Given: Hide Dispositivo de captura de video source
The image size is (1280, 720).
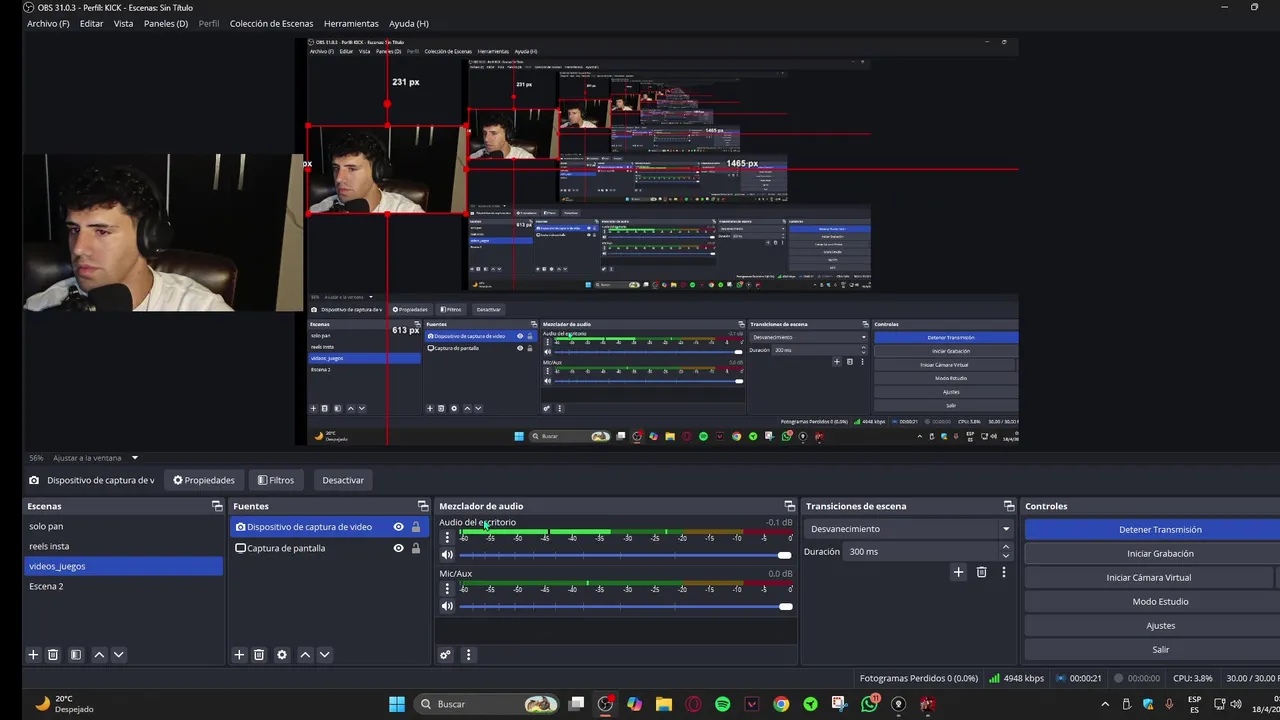Looking at the screenshot, I should (x=398, y=527).
